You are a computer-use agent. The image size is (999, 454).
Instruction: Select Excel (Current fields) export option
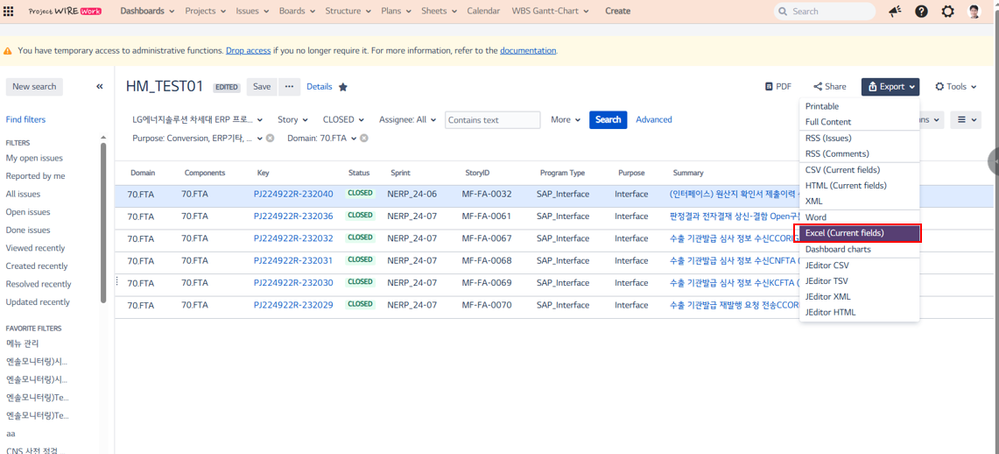858,233
